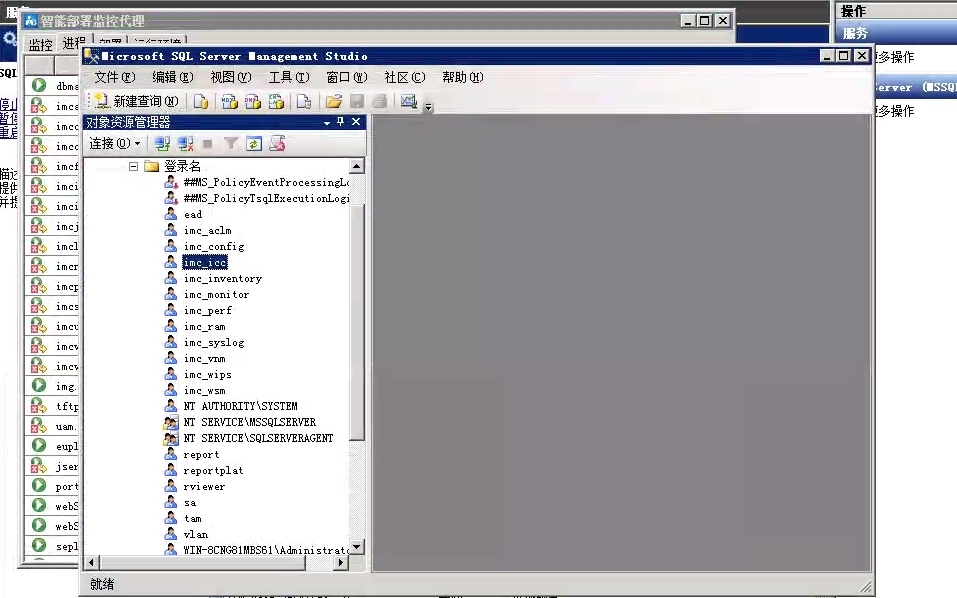The image size is (957, 598).
Task: Select the NT AUTHORITY\SYSTEM login
Action: tap(240, 406)
